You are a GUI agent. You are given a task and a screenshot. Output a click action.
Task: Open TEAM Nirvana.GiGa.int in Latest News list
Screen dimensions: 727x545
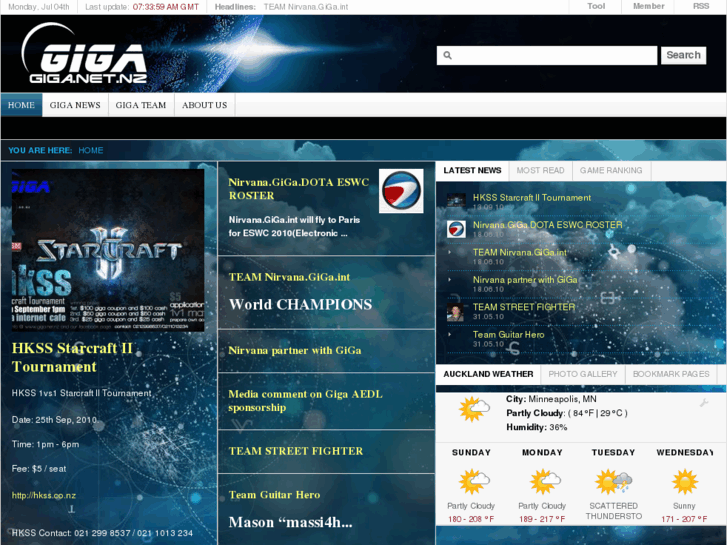(520, 252)
